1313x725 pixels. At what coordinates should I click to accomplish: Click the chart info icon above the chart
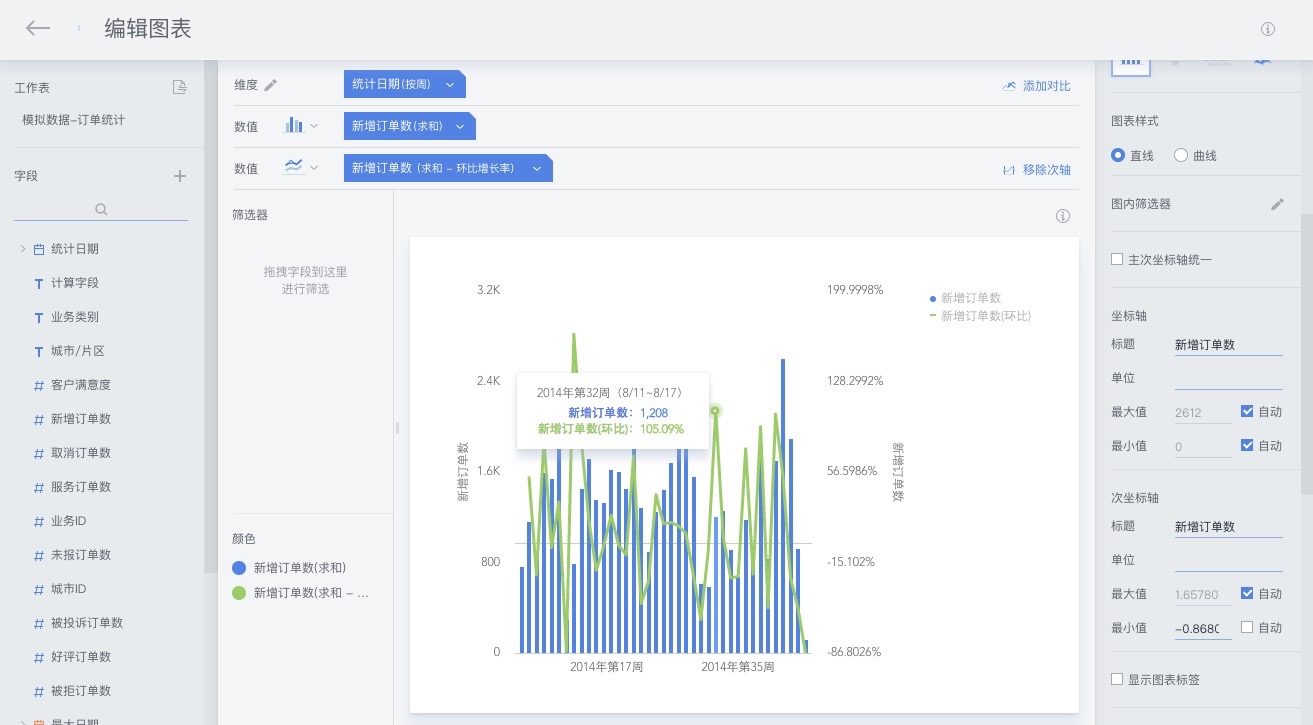pos(1063,216)
